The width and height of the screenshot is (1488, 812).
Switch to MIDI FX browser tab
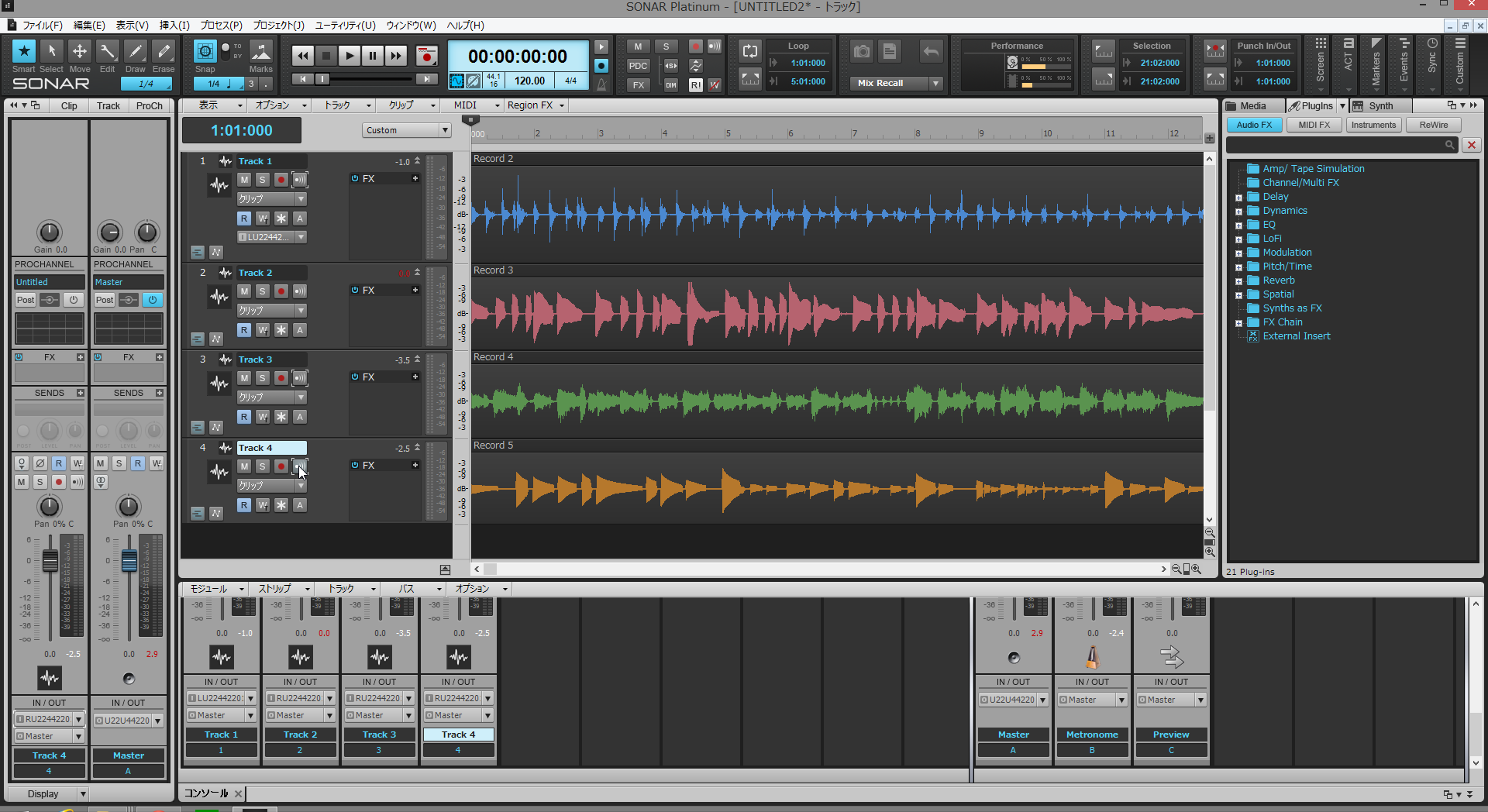[1314, 125]
